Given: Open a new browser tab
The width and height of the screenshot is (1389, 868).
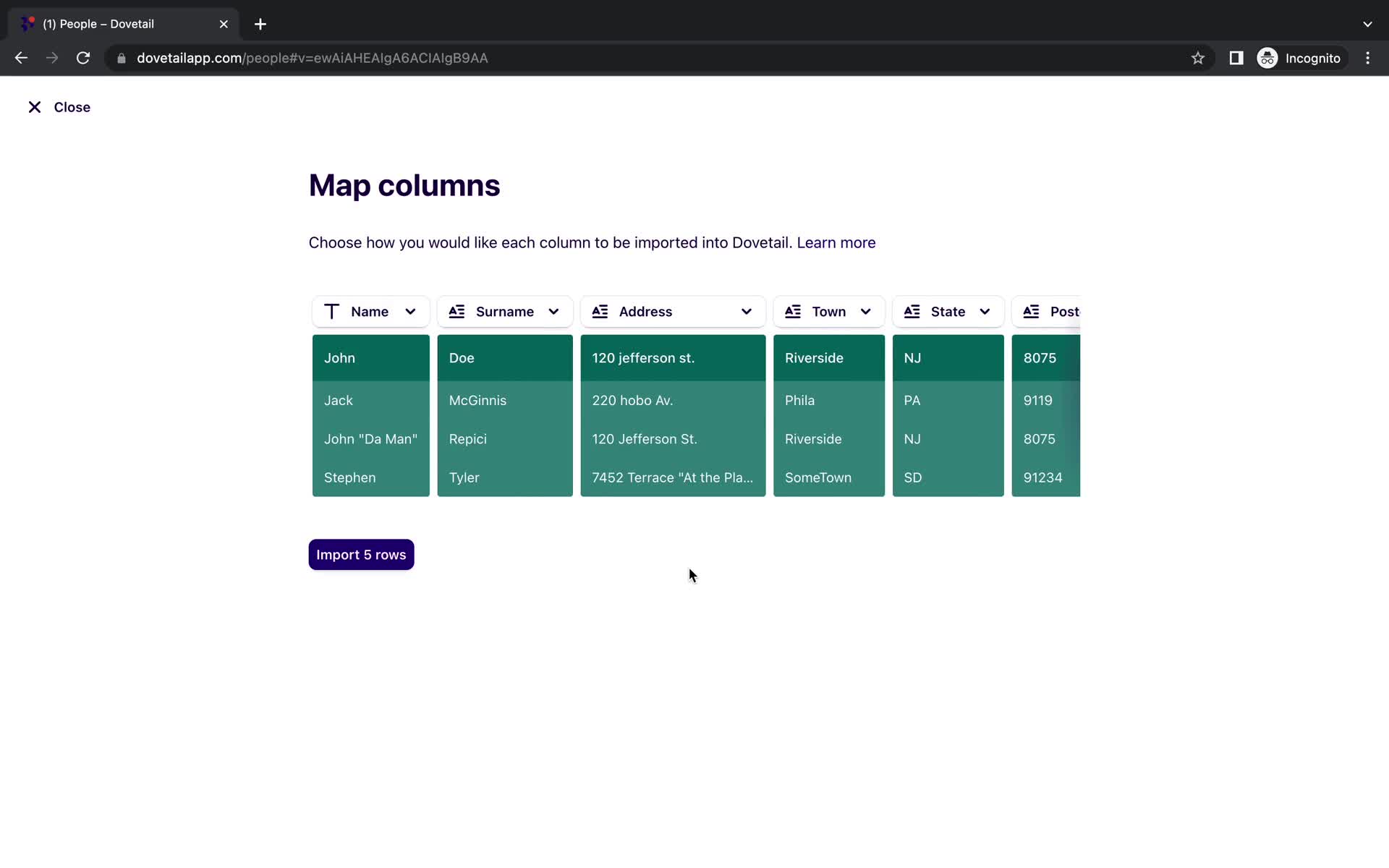Looking at the screenshot, I should coord(260,24).
